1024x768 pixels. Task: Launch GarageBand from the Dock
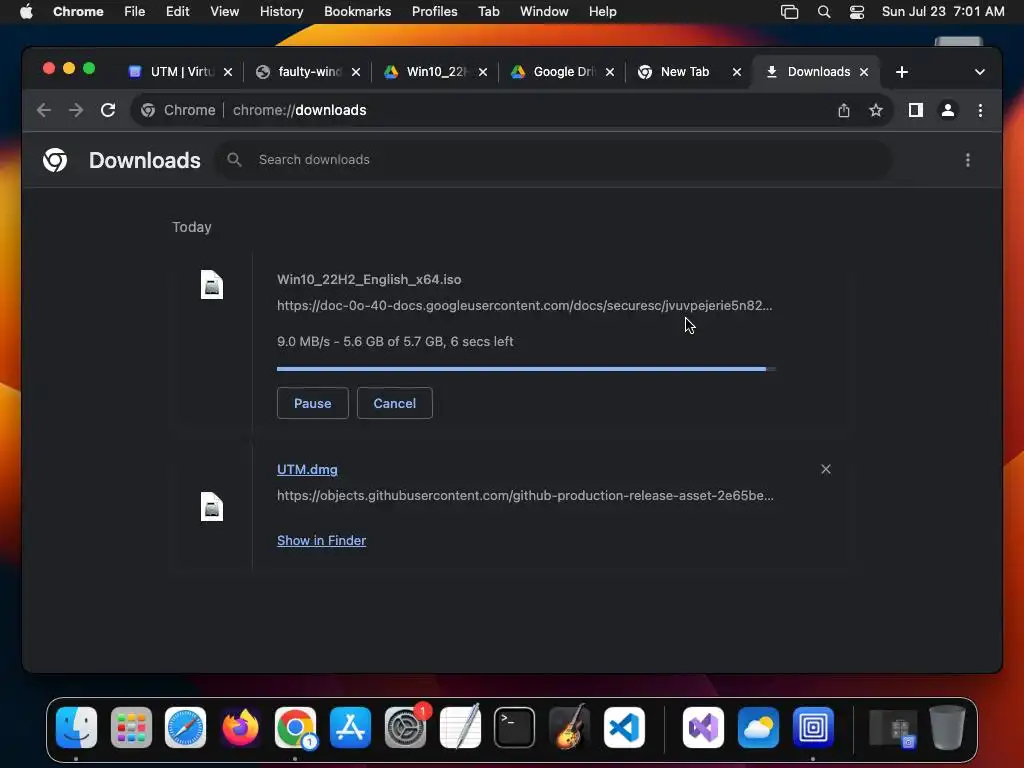(569, 727)
